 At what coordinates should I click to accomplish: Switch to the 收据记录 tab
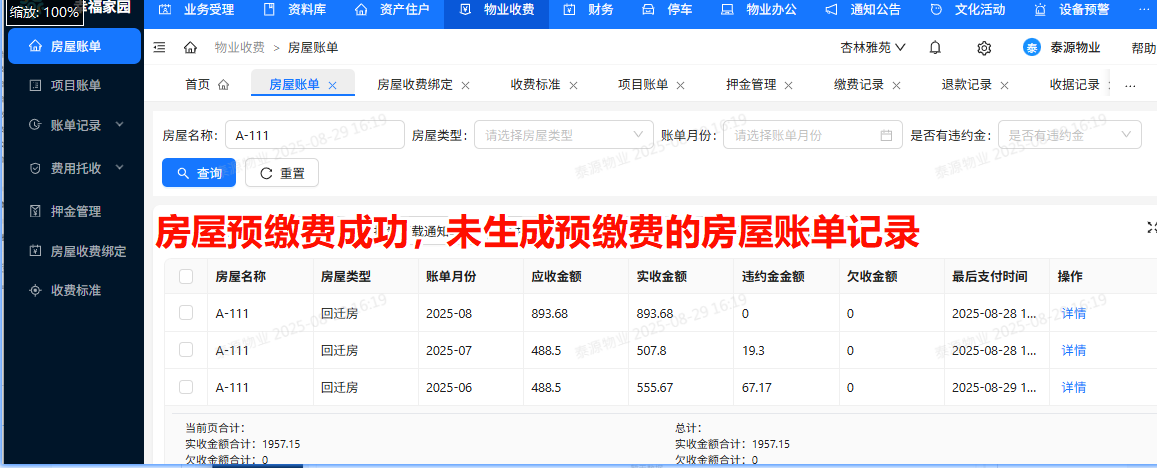point(1074,85)
